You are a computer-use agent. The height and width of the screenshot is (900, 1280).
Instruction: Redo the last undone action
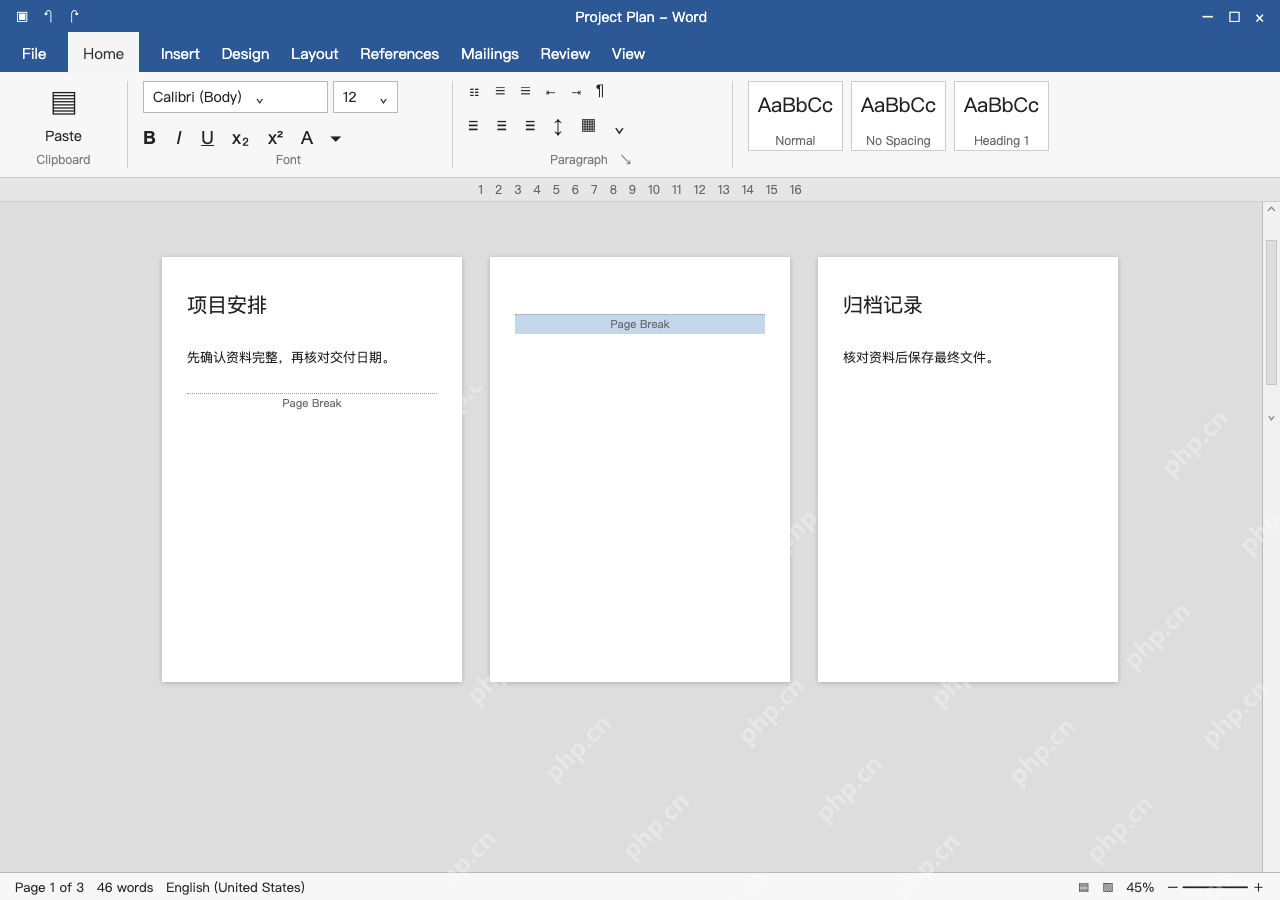tap(74, 17)
